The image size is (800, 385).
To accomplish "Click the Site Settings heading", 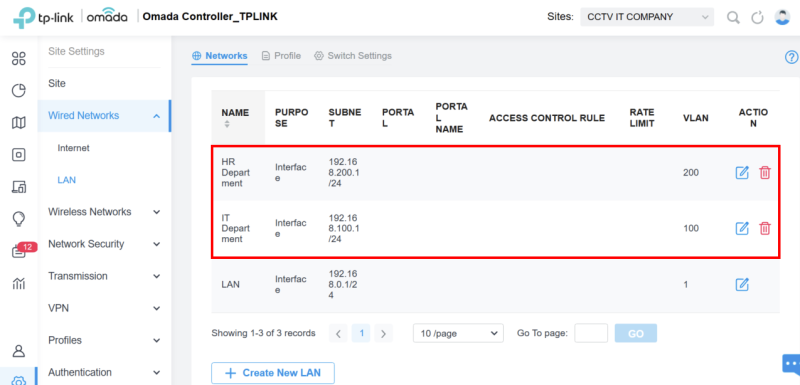I will tap(76, 52).
